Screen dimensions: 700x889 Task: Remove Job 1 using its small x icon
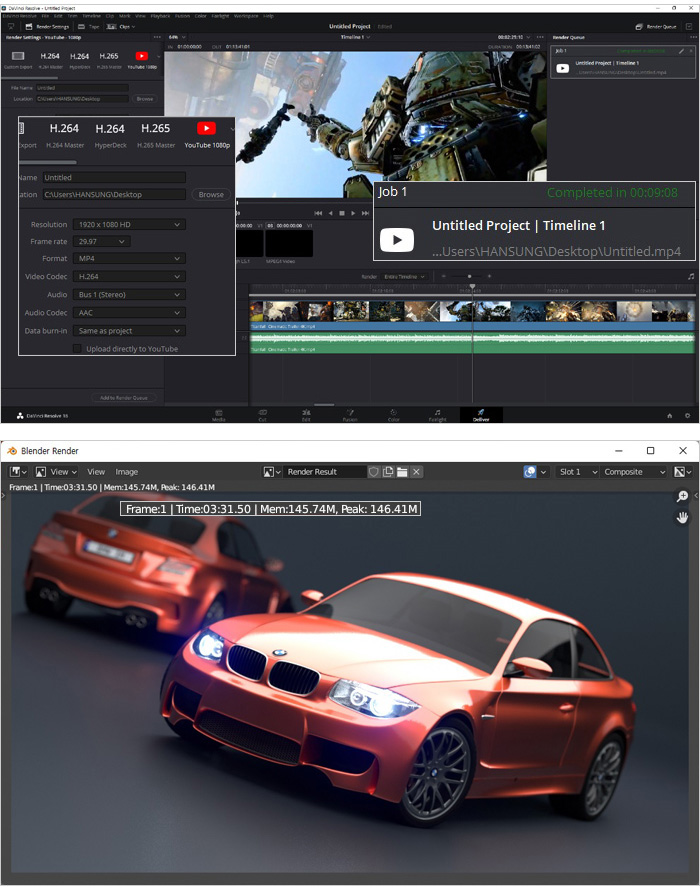coord(690,50)
